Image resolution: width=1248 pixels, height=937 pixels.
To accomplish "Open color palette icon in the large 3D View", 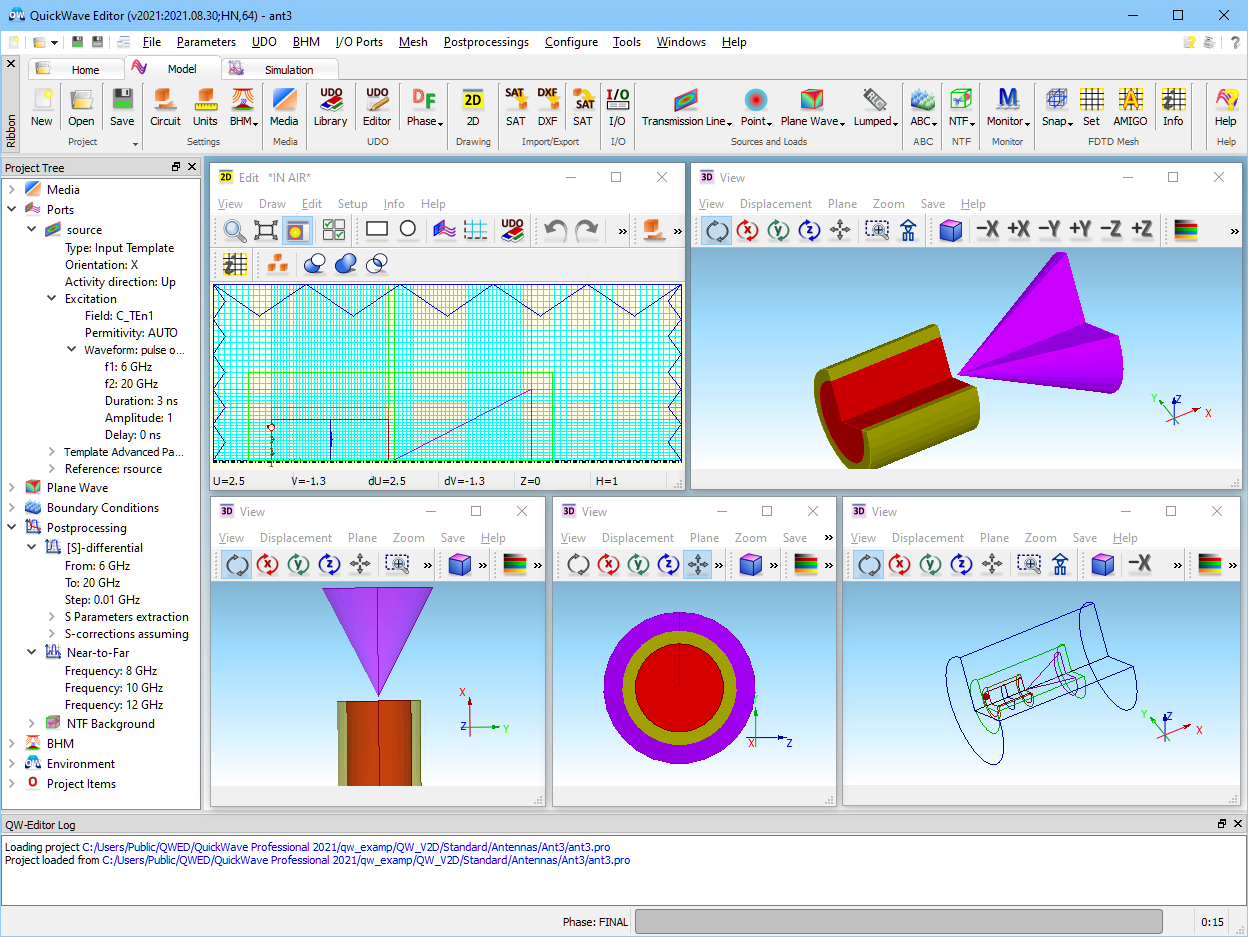I will click(x=1186, y=230).
